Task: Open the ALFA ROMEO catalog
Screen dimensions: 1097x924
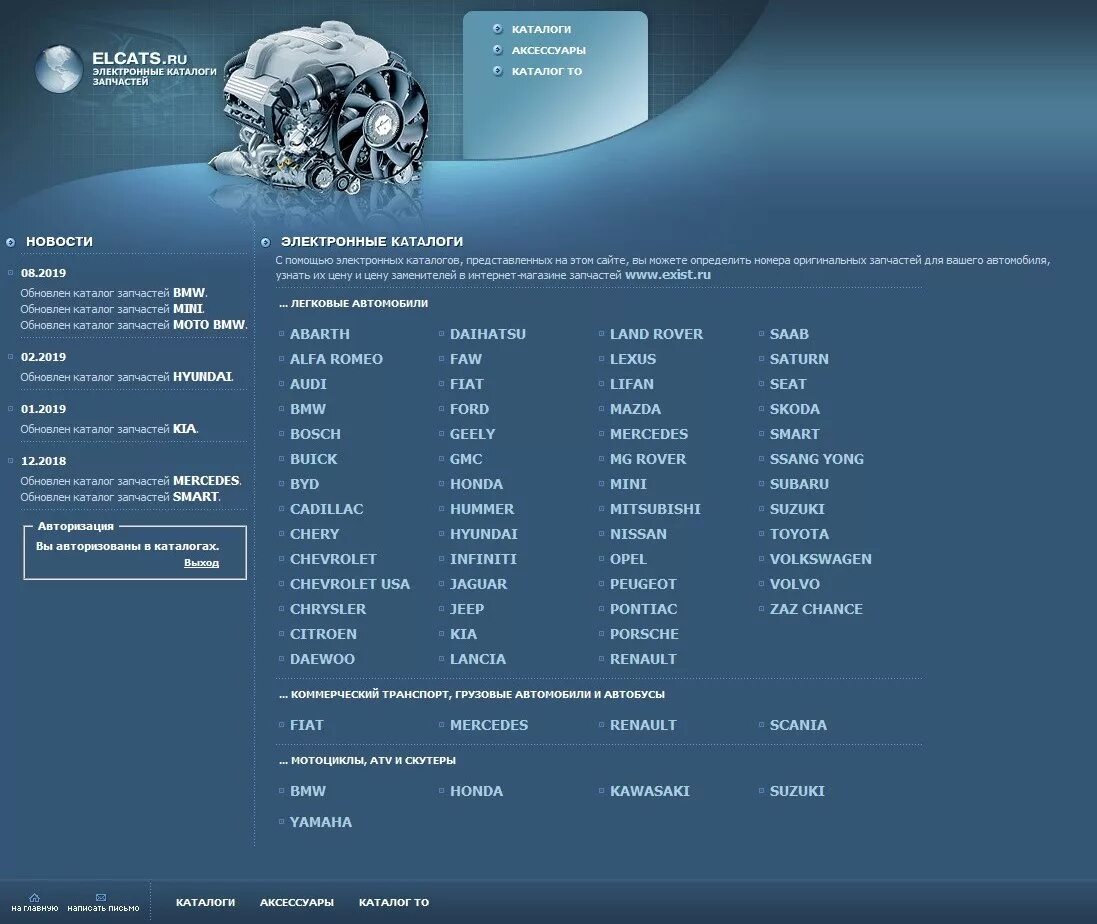Action: click(337, 359)
